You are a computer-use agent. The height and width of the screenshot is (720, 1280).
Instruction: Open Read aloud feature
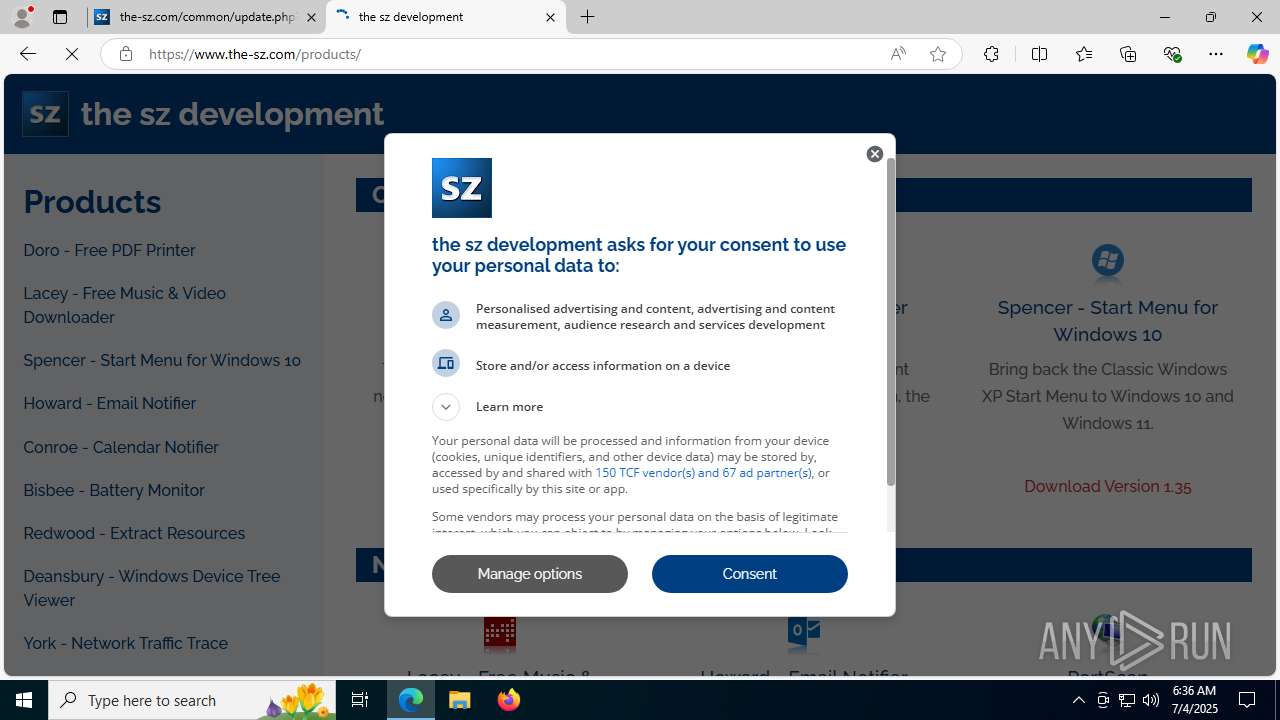pyautogui.click(x=898, y=54)
